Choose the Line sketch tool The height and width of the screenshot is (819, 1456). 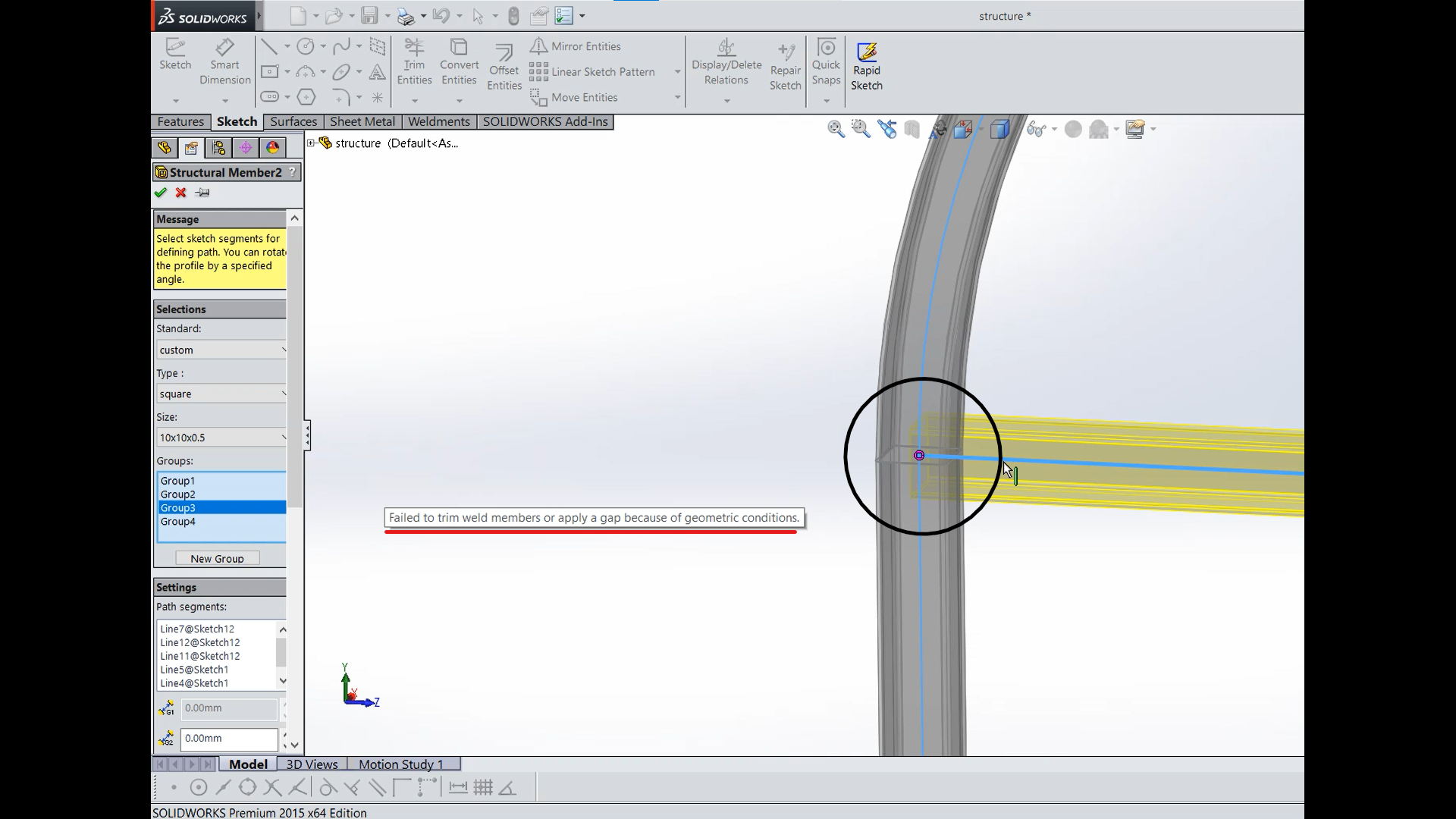[268, 46]
